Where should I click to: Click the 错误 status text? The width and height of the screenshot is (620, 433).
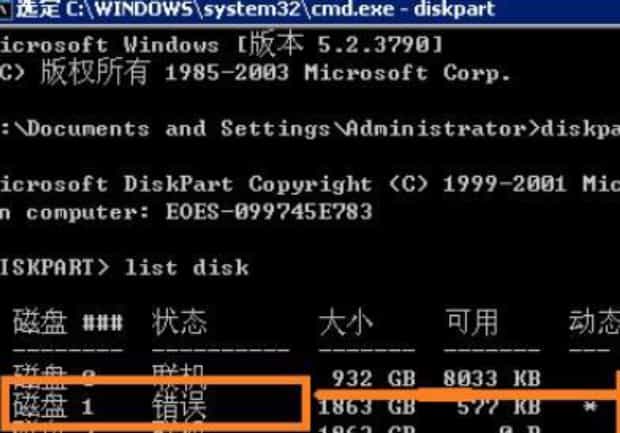click(x=179, y=406)
